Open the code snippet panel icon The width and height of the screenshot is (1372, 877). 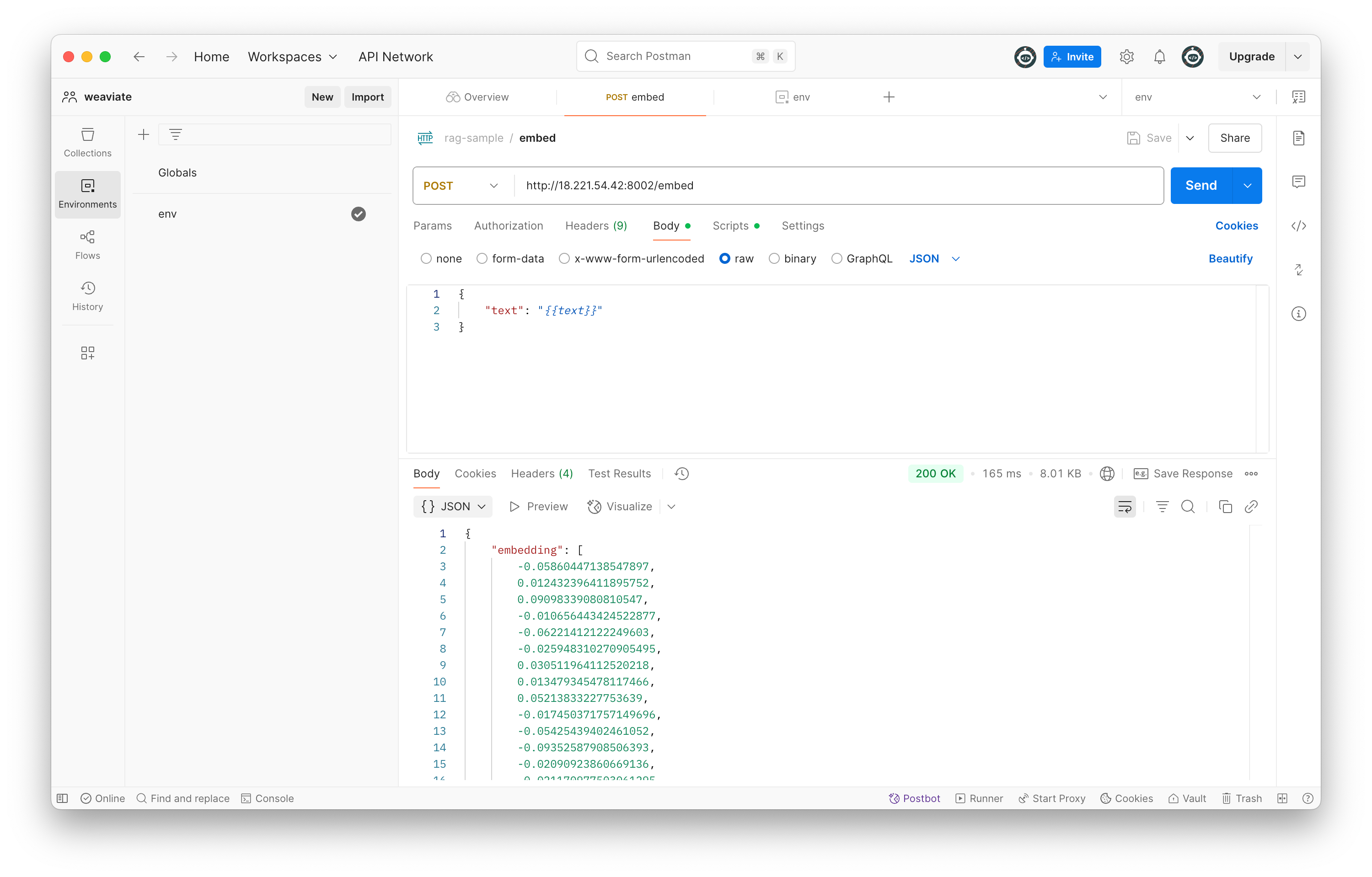tap(1298, 225)
